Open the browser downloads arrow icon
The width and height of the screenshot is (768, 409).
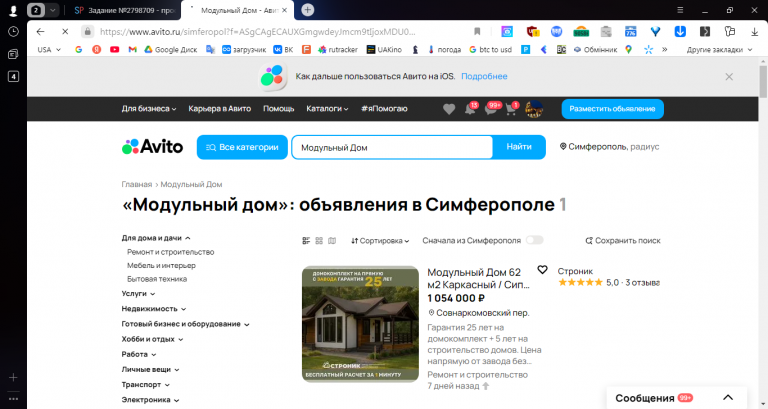tap(754, 32)
